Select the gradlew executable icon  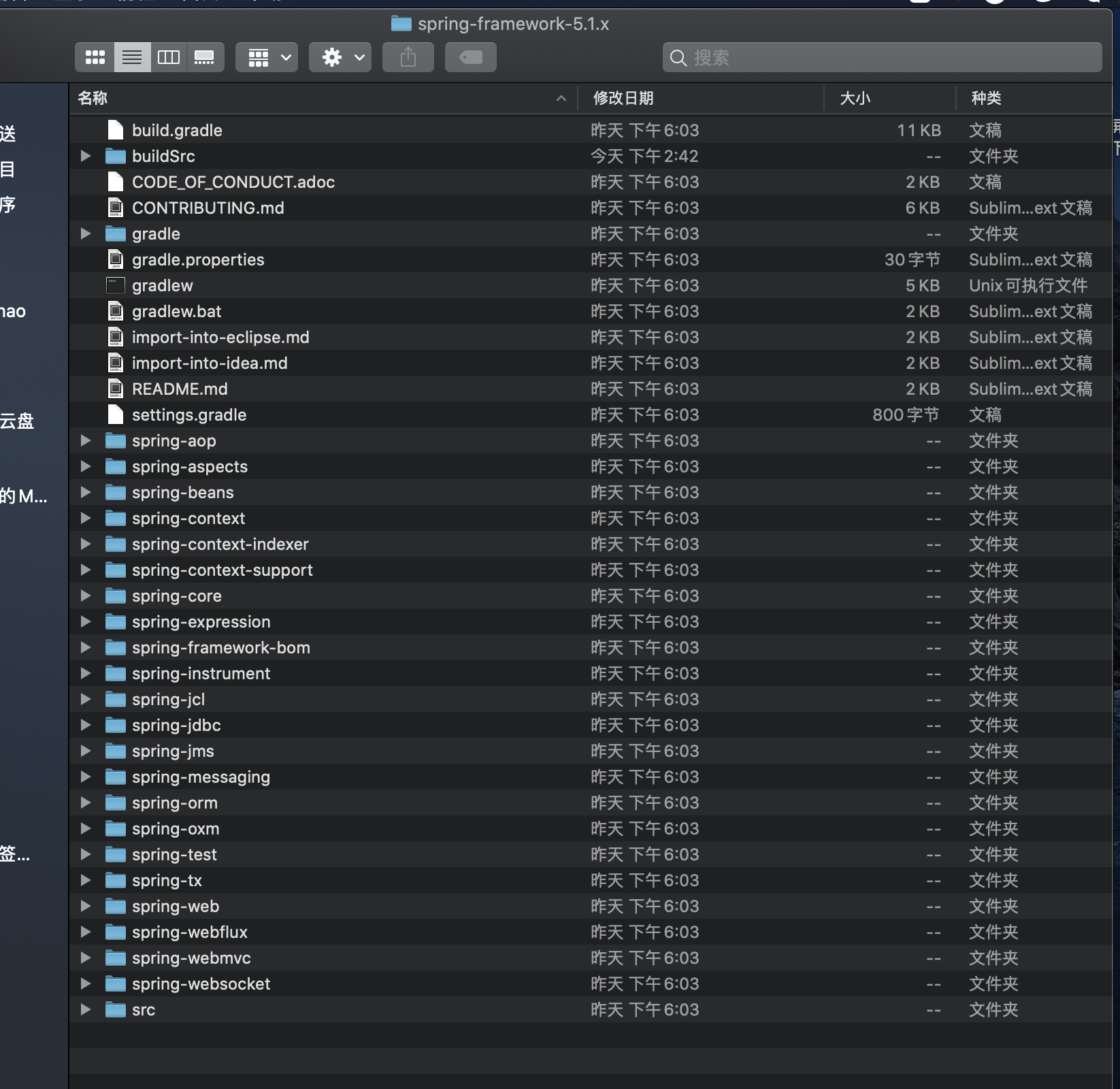[116, 285]
